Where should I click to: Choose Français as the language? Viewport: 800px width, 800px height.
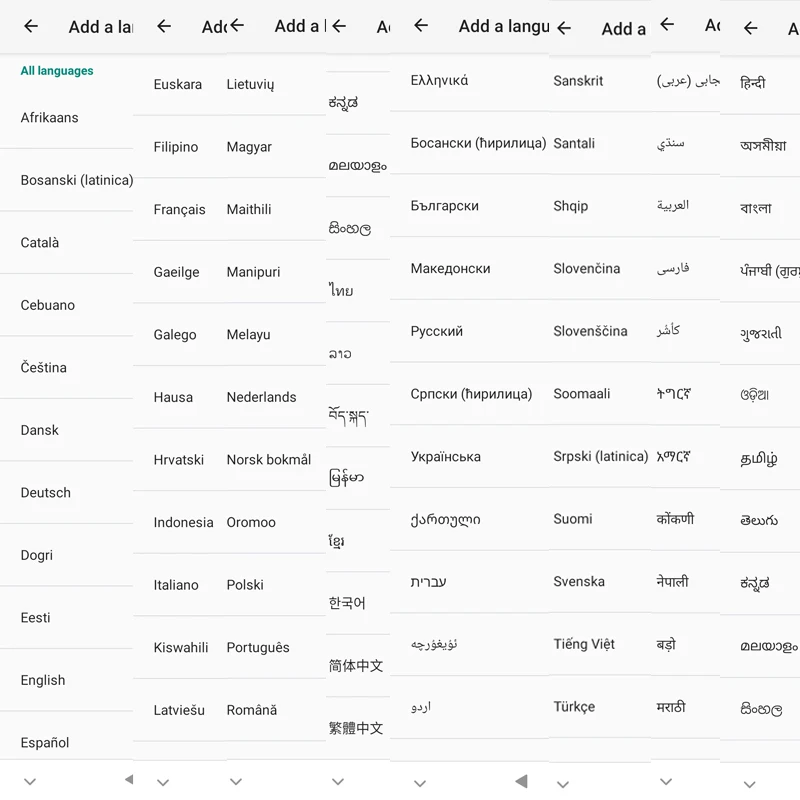pos(180,210)
